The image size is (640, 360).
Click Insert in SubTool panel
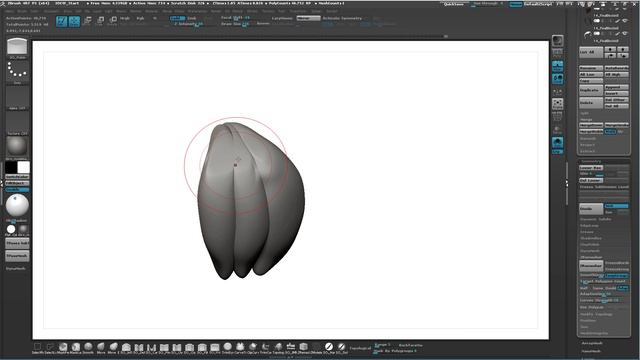(616, 93)
